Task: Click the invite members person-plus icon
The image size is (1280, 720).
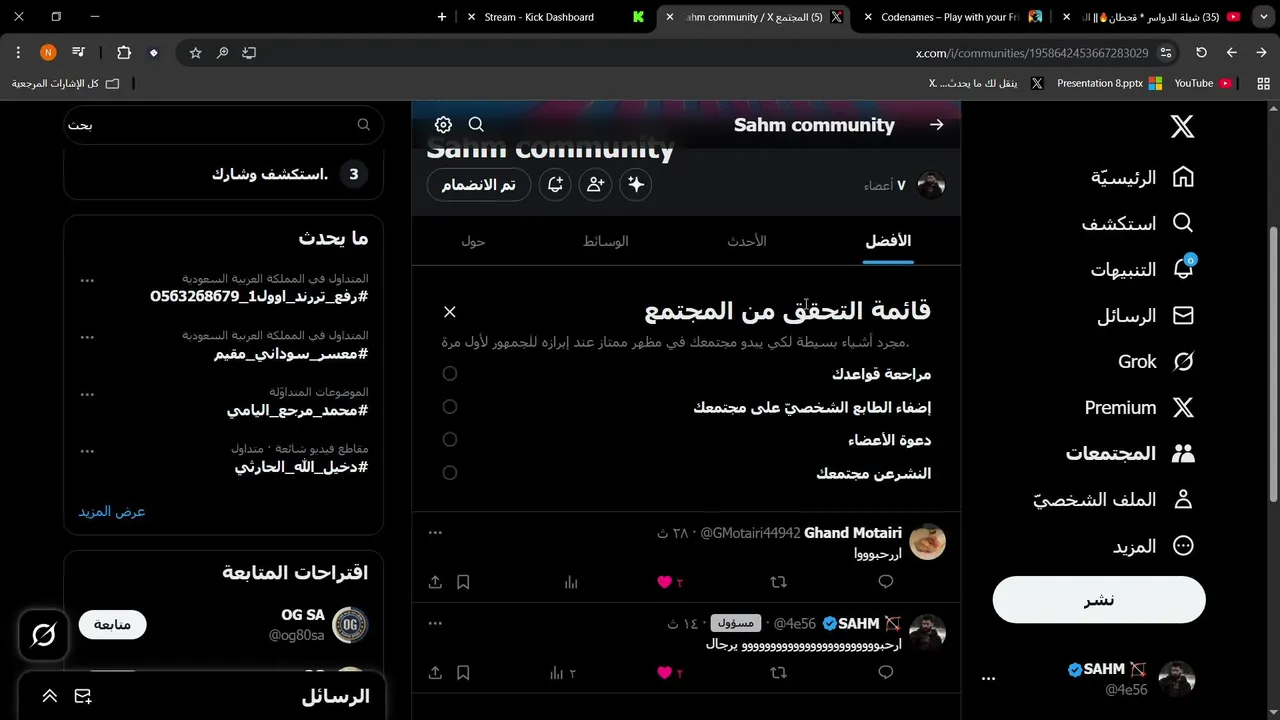Action: coord(595,185)
